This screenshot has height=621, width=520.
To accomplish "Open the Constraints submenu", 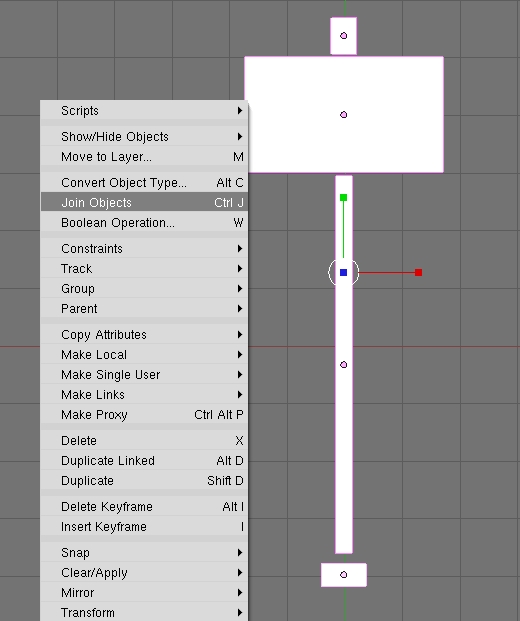I will [x=144, y=249].
